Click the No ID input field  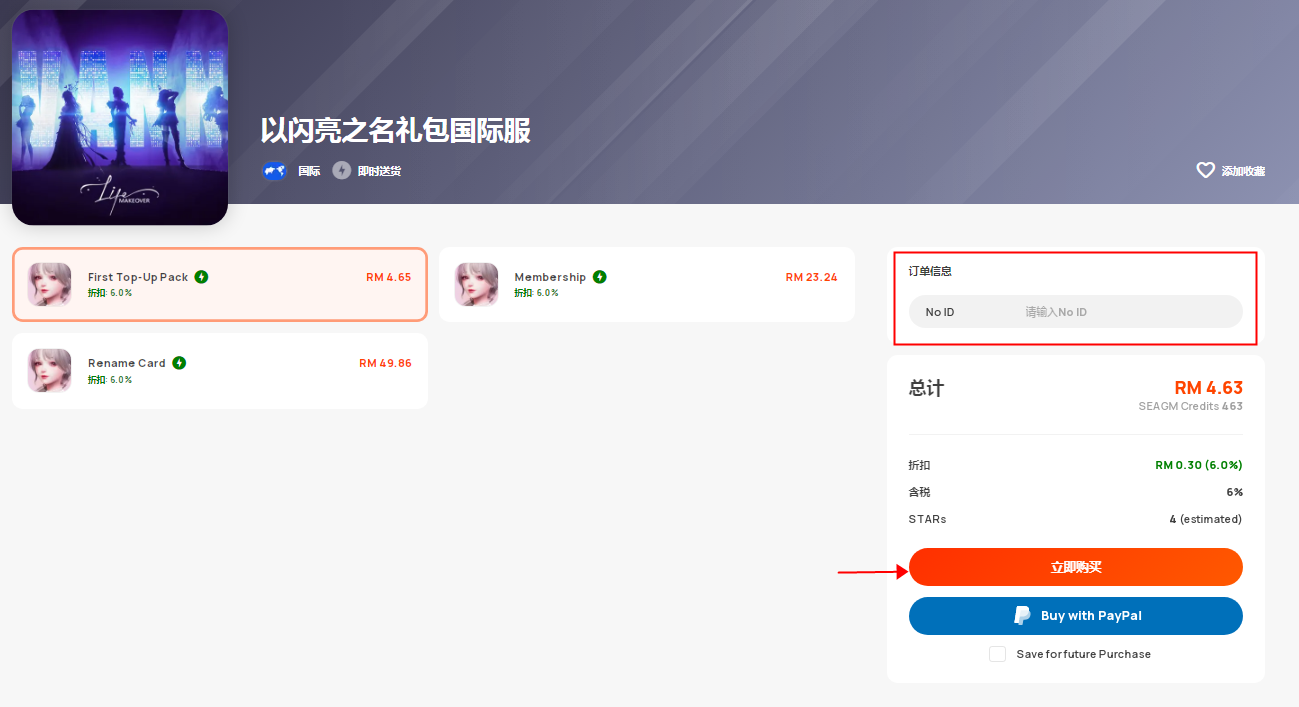pyautogui.click(x=1076, y=312)
